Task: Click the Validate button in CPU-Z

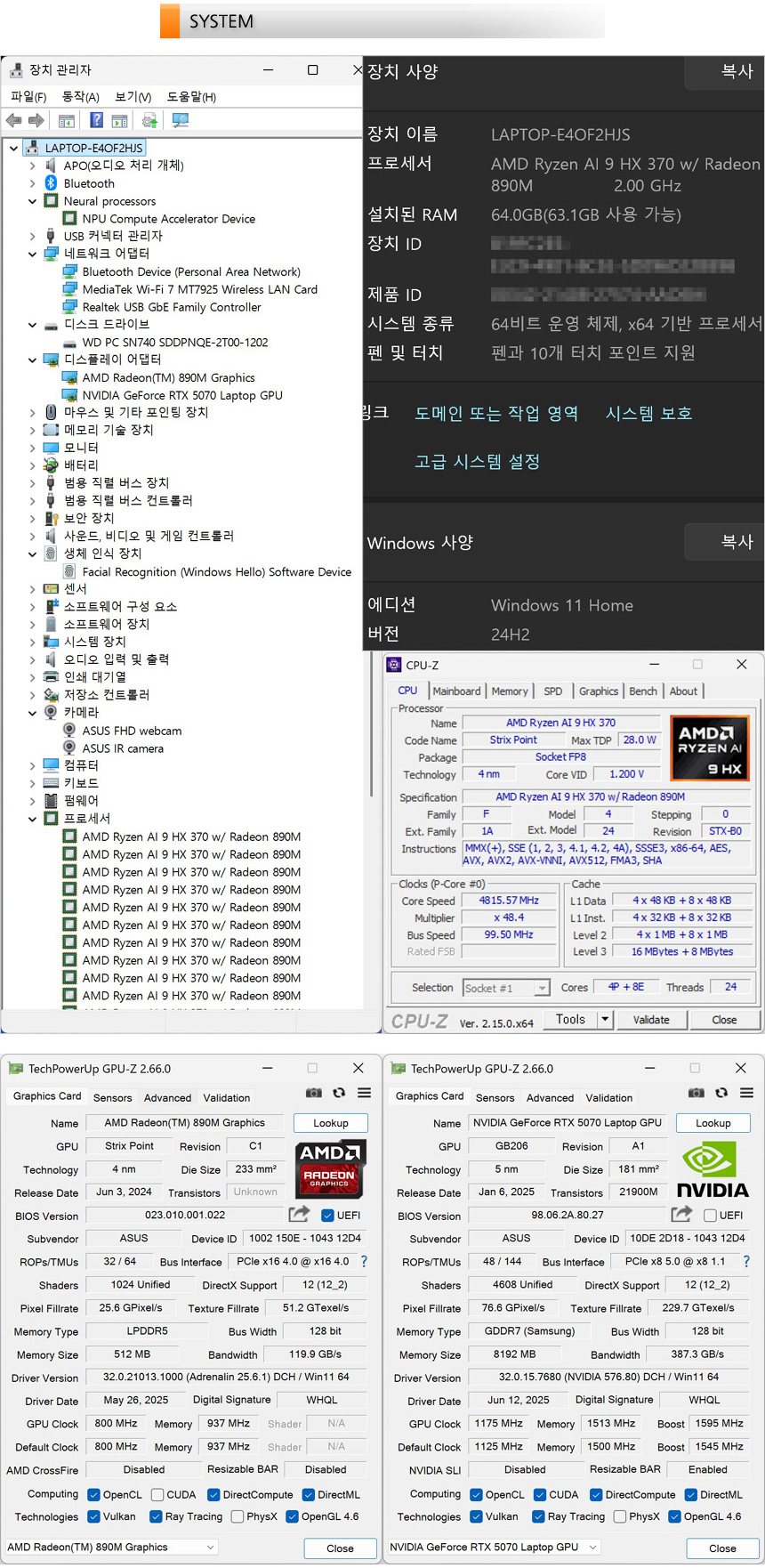Action: coord(651,1020)
